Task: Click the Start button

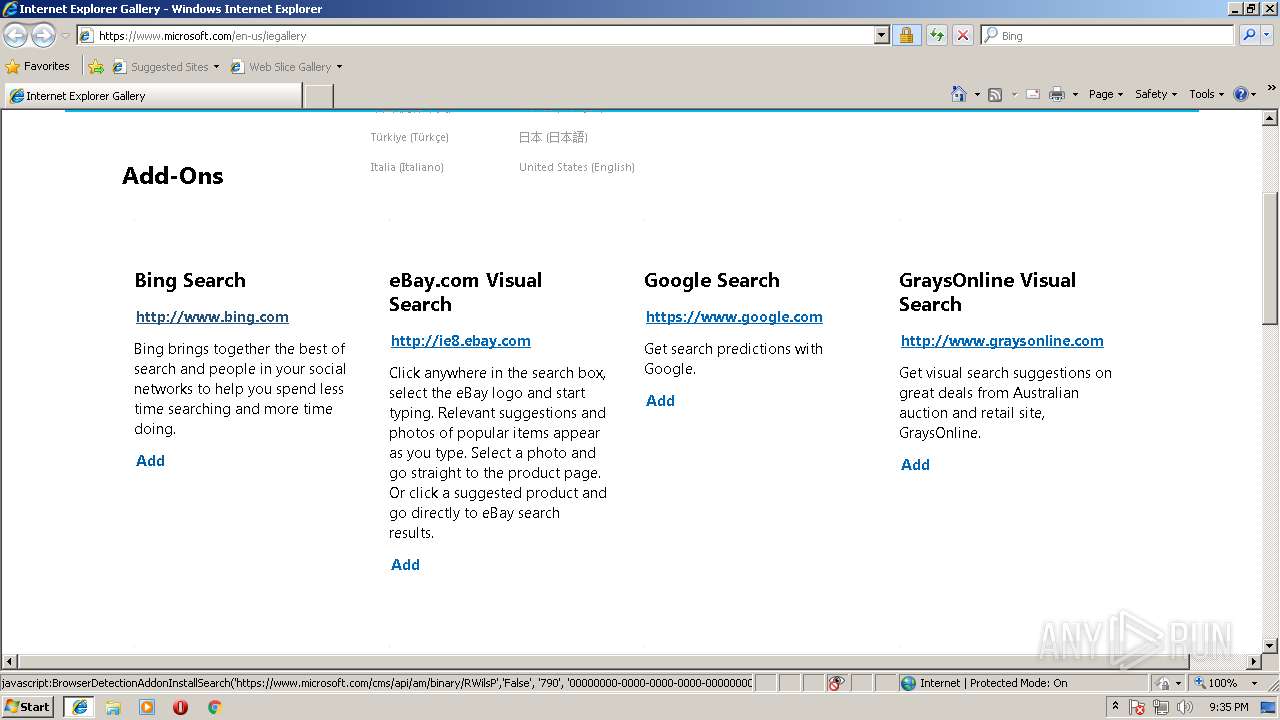Action: point(28,707)
